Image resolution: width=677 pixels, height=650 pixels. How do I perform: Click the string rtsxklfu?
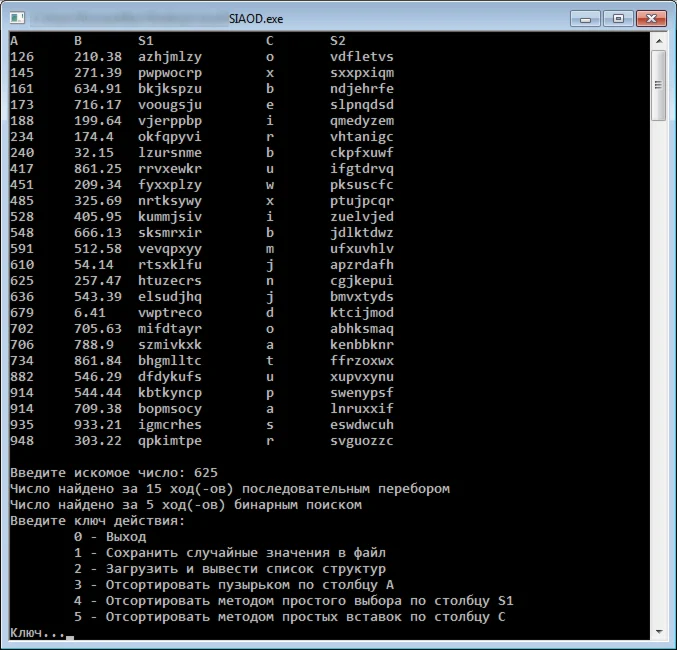pyautogui.click(x=170, y=264)
